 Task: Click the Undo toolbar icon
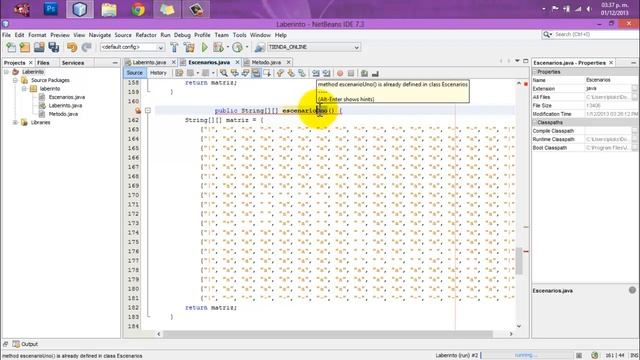pos(72,47)
